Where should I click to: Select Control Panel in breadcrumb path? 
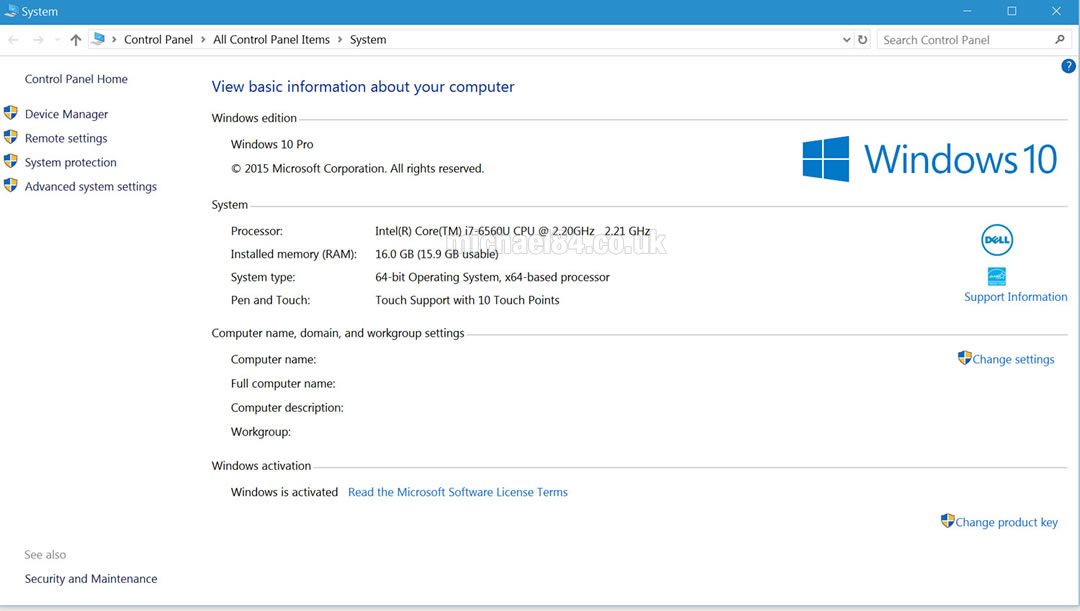[x=158, y=40]
